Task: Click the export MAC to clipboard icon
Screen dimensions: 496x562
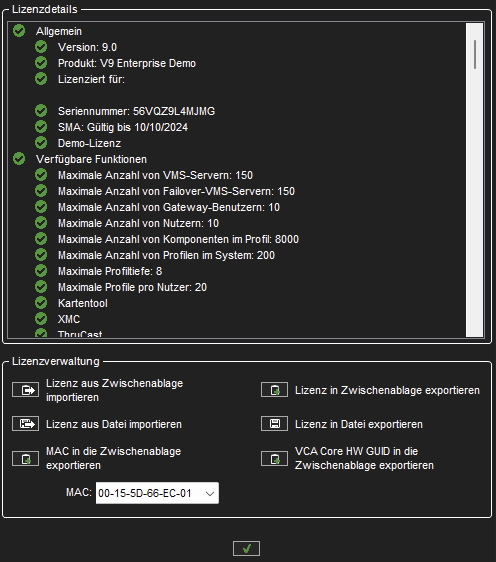Action: point(25,458)
